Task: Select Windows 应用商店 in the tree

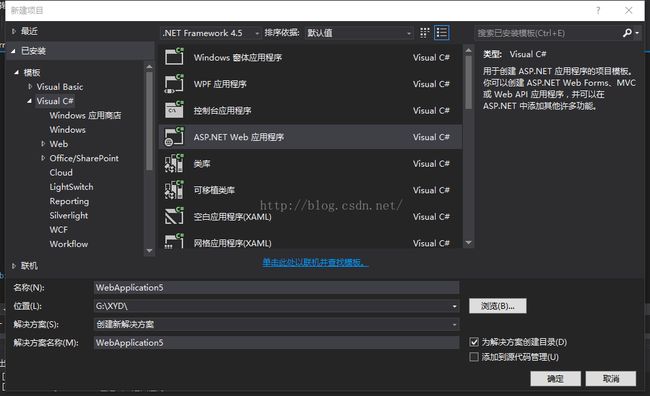Action: [85, 115]
